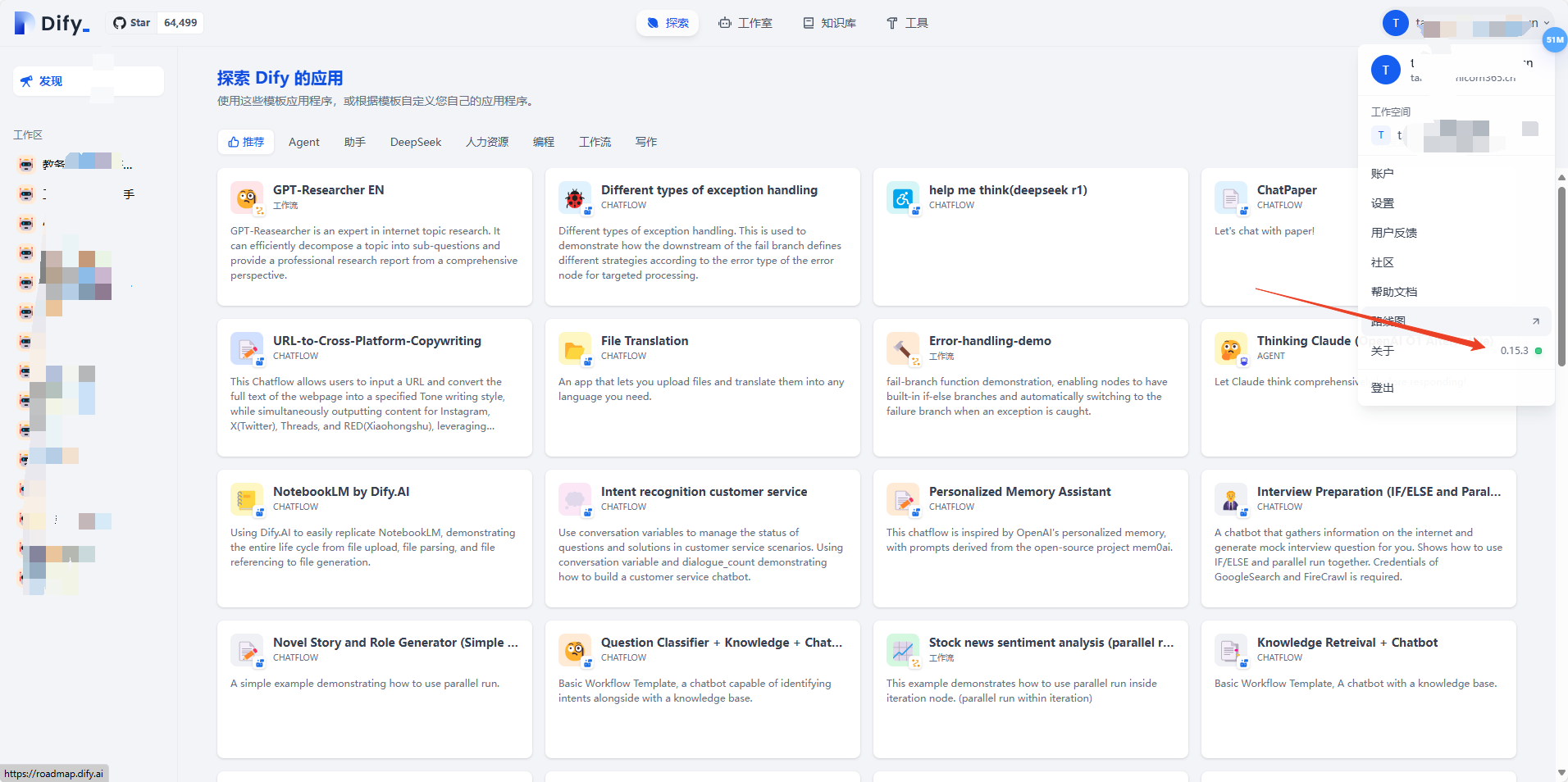Filter apps by 编程 category

click(x=544, y=142)
